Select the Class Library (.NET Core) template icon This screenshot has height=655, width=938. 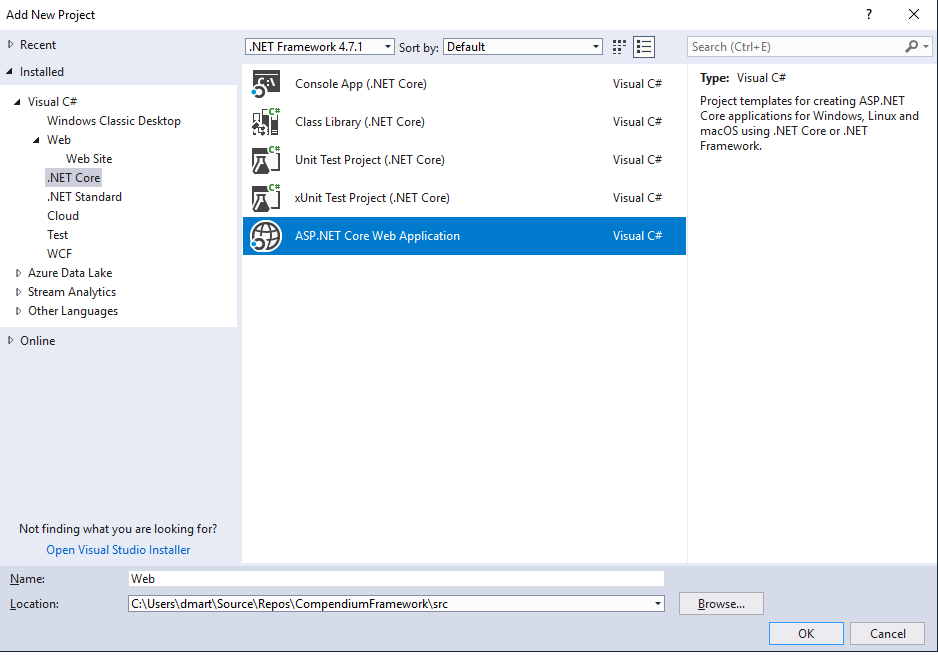(x=265, y=121)
